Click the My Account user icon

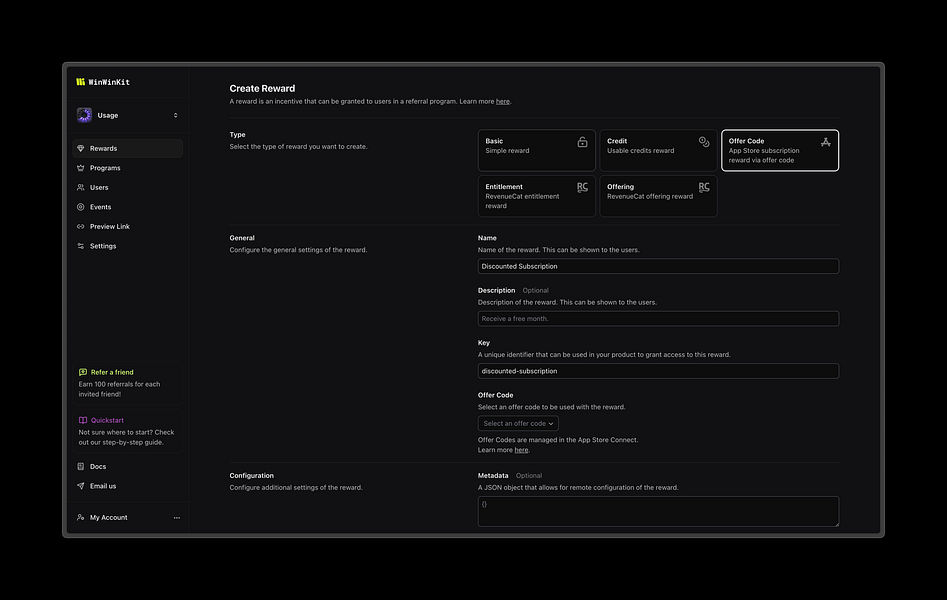81,517
